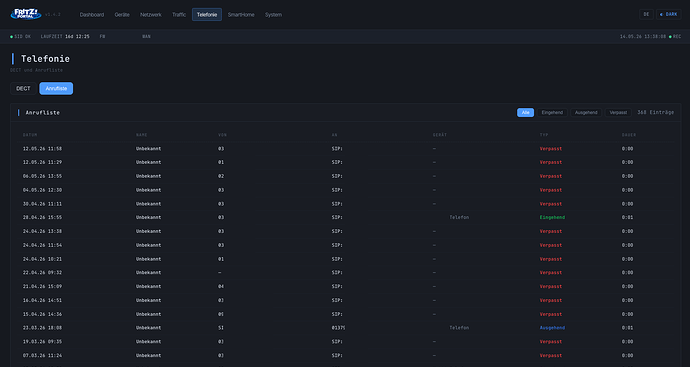Click the Datum column header
Image resolution: width=690 pixels, height=367 pixels.
click(30, 135)
